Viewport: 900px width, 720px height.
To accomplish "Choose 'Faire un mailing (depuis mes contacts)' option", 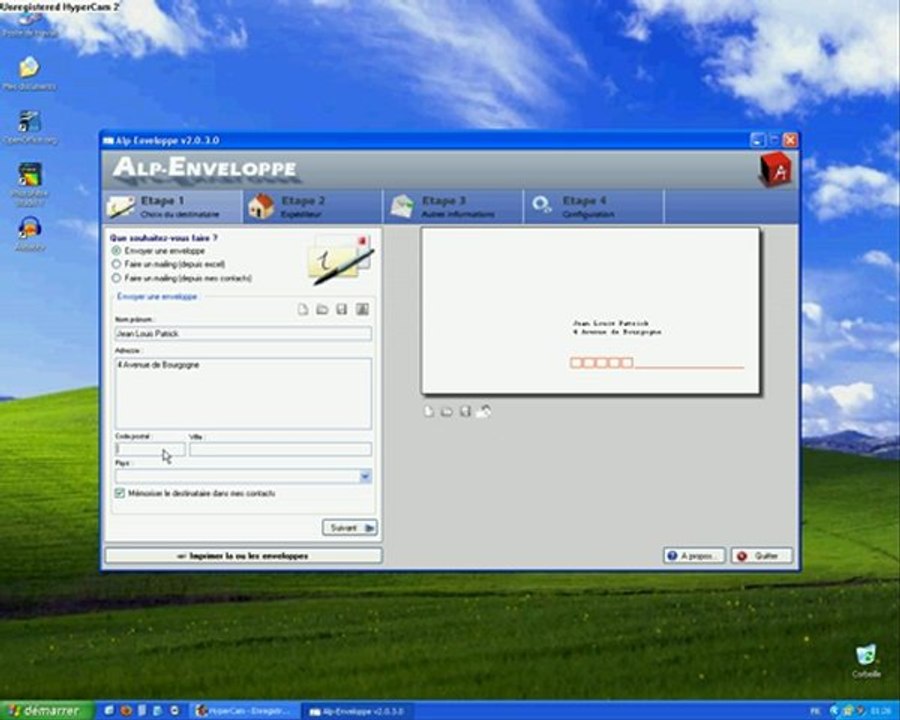I will pos(117,278).
